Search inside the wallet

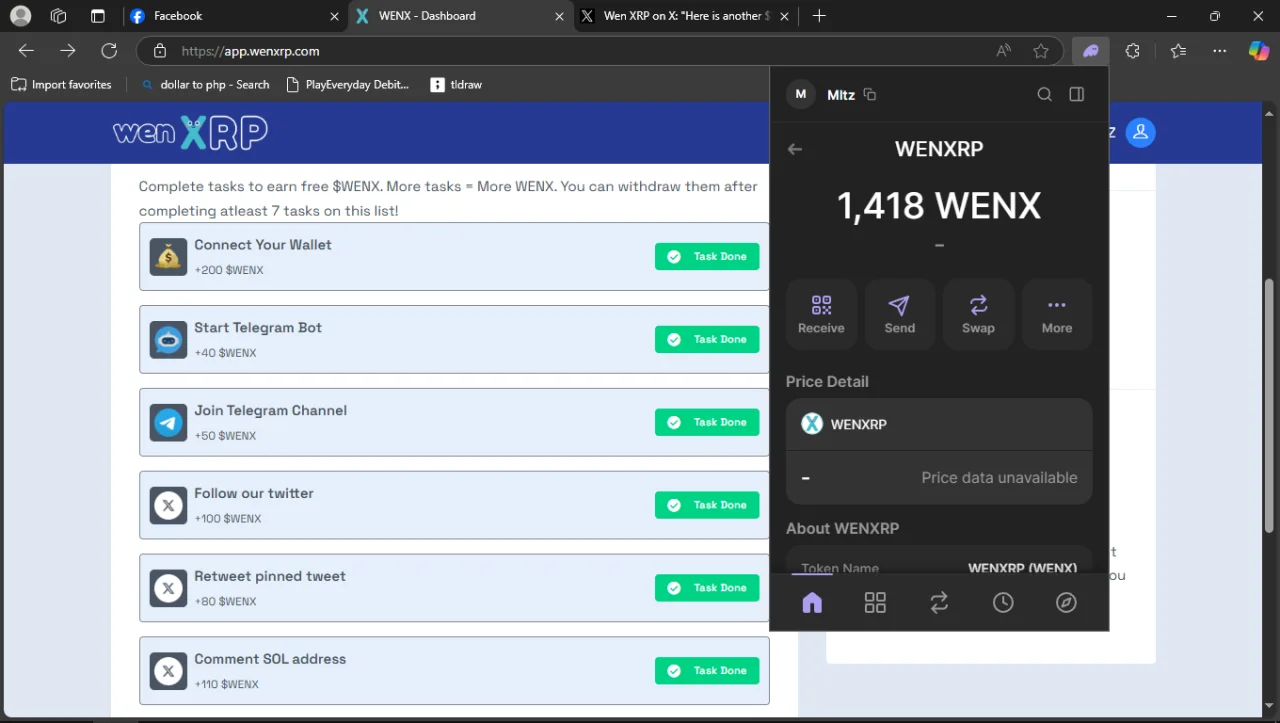(x=1044, y=94)
